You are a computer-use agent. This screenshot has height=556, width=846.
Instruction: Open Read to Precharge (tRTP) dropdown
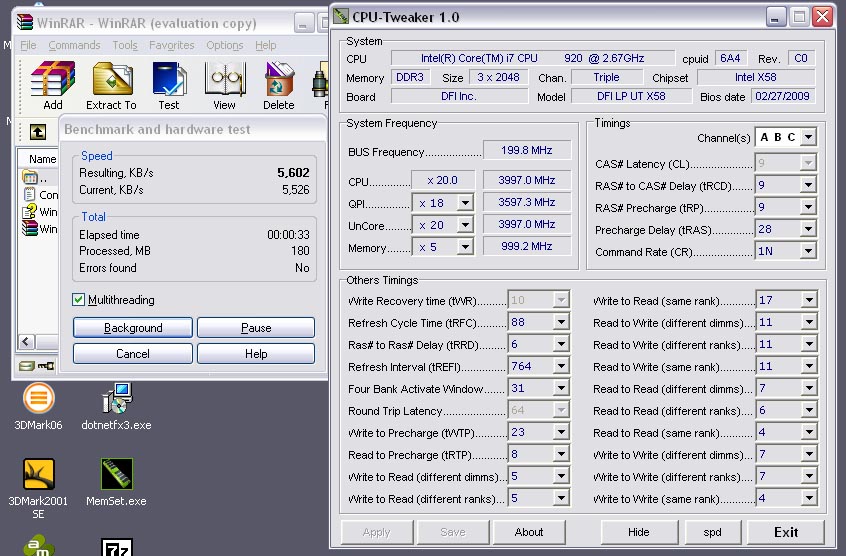561,455
